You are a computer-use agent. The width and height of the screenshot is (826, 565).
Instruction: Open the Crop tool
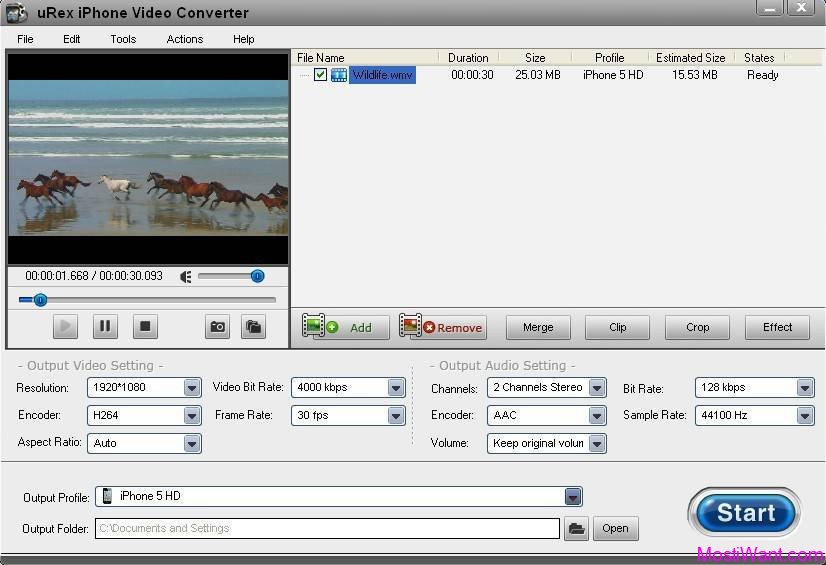pos(697,328)
